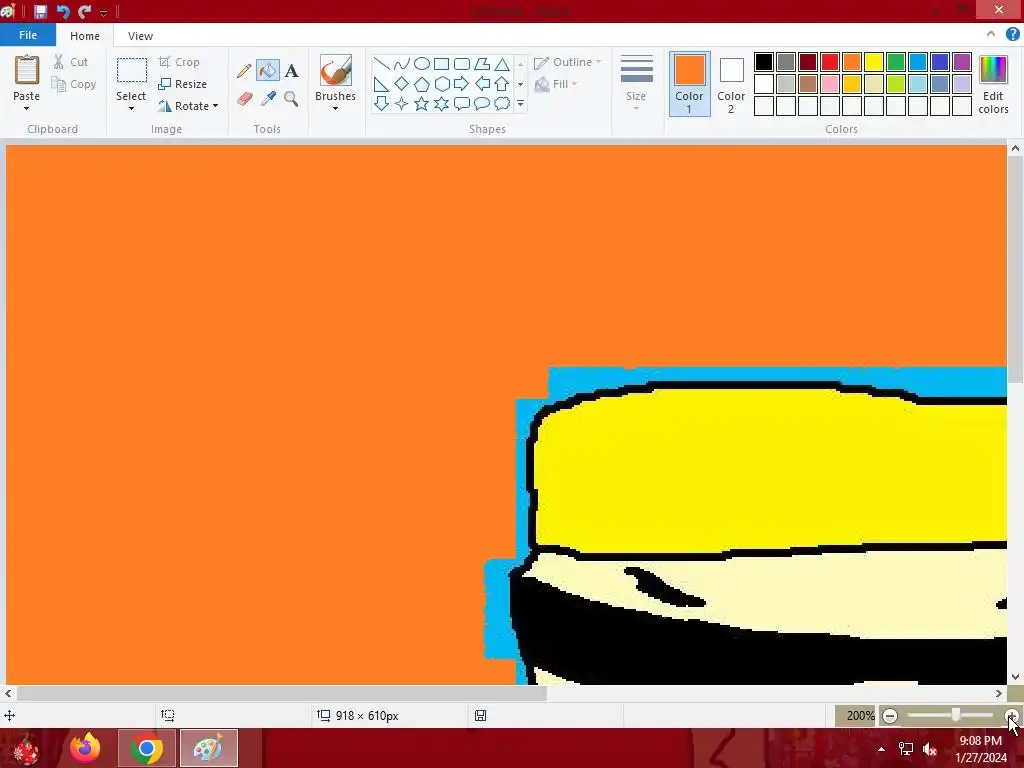Viewport: 1024px width, 768px height.
Task: Open Customize Quick Access Toolbar dropdown
Action: pyautogui.click(x=103, y=12)
